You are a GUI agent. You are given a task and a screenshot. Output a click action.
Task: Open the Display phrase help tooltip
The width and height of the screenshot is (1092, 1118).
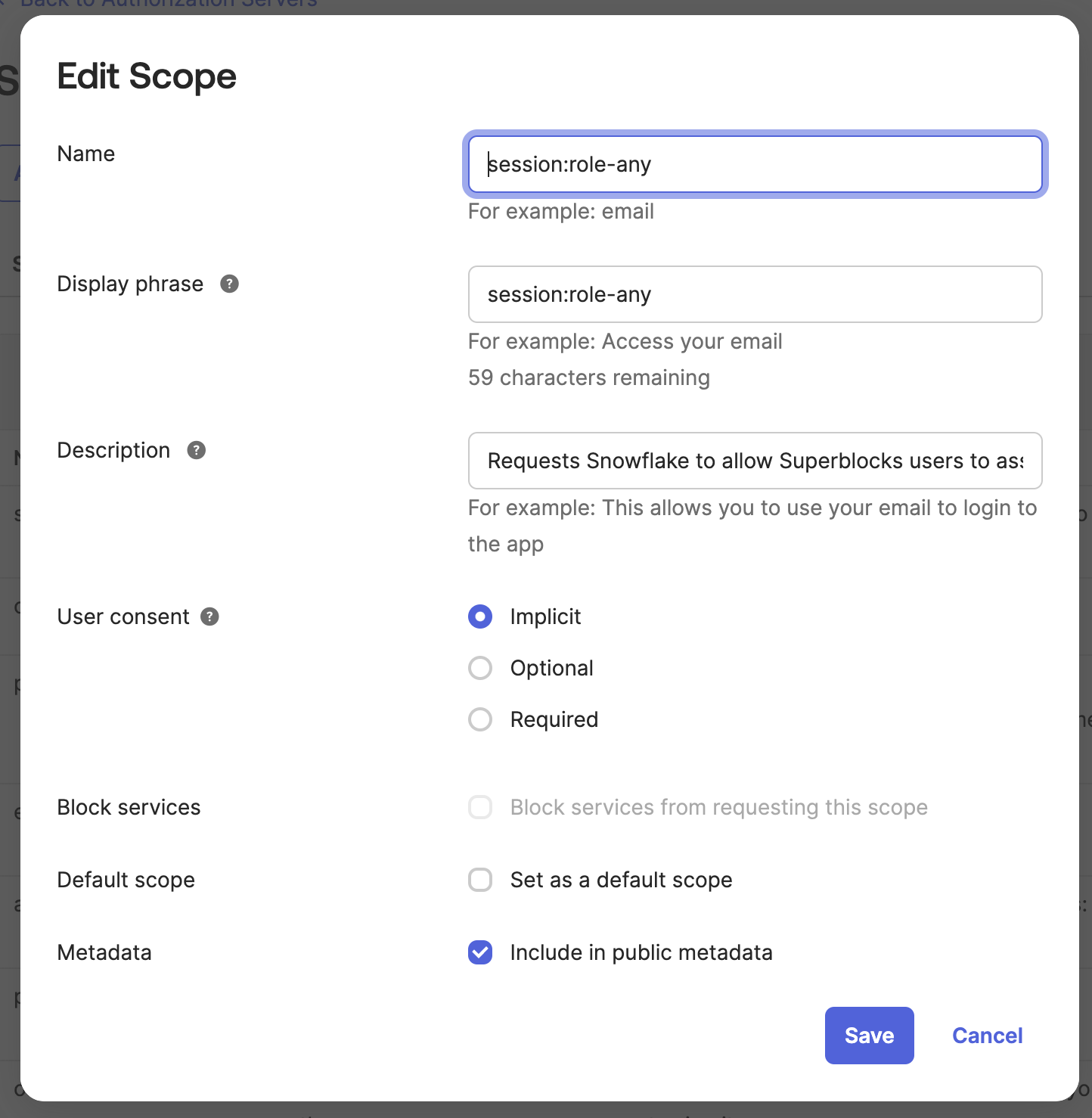pos(230,284)
